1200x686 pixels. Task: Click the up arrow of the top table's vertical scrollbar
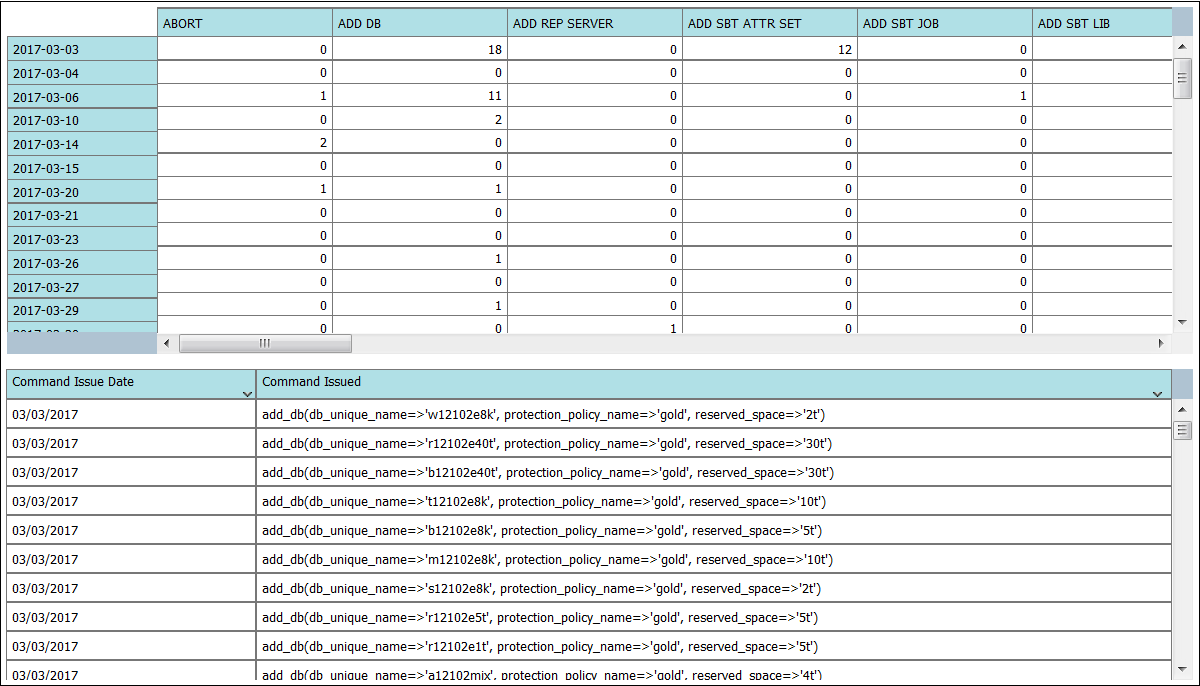(1182, 46)
